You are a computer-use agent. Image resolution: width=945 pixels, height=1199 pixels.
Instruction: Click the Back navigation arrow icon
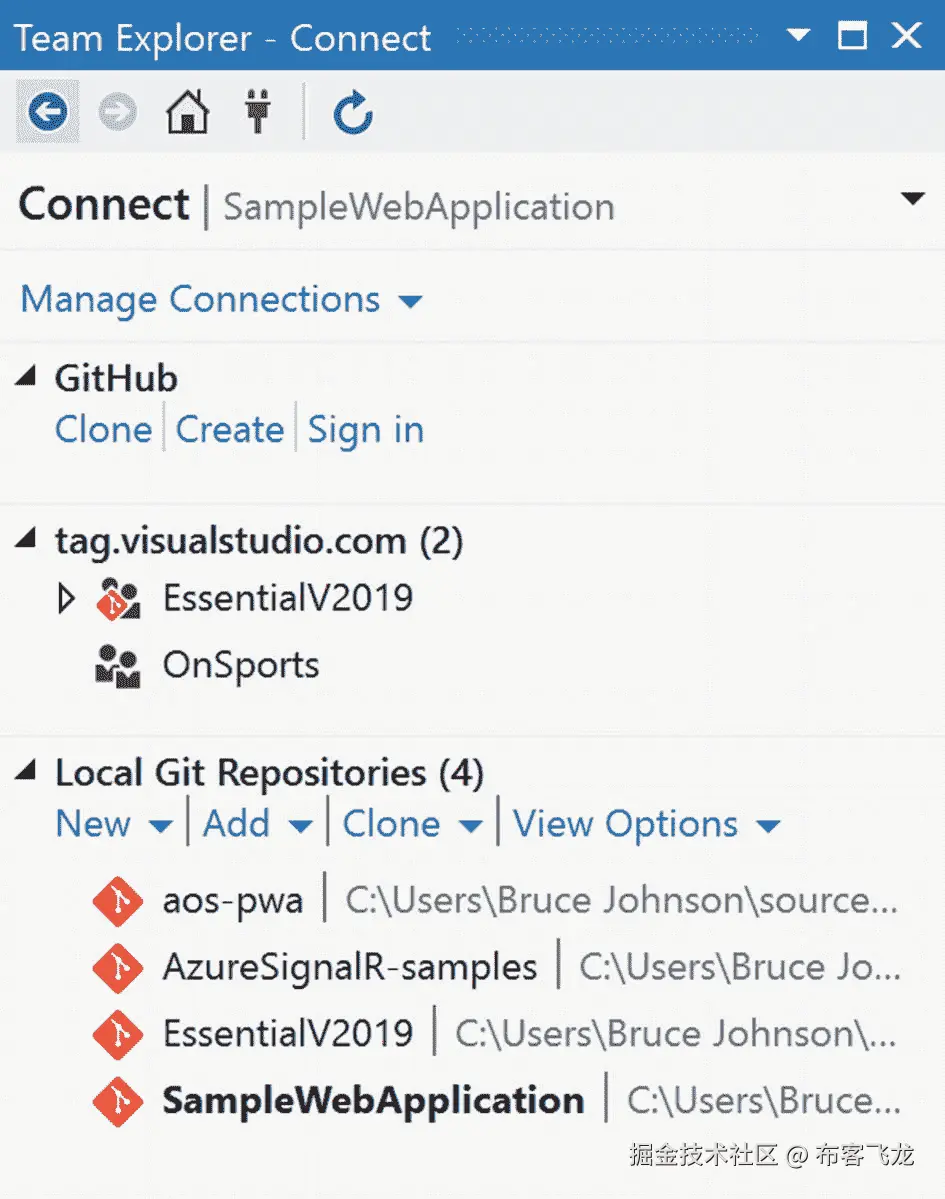click(x=47, y=112)
